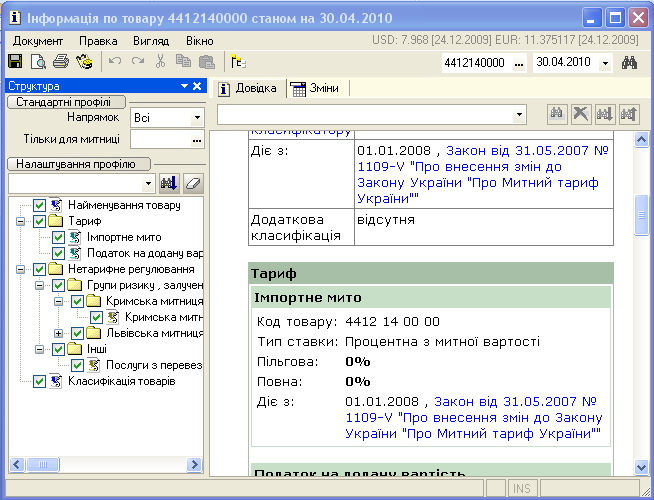Open the Вигляд menu

(151, 41)
